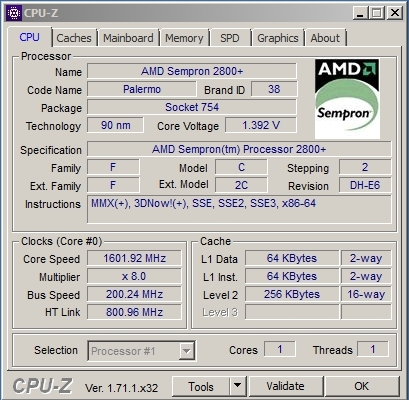Viewport: 409px width, 400px height.
Task: Click the Threads value '1'
Action: coord(373,349)
